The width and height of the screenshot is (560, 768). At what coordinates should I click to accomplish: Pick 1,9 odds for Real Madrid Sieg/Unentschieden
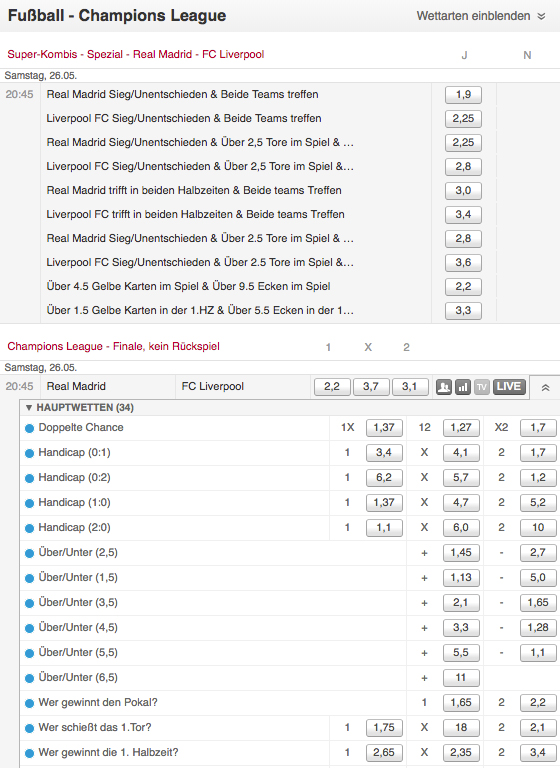tap(463, 95)
